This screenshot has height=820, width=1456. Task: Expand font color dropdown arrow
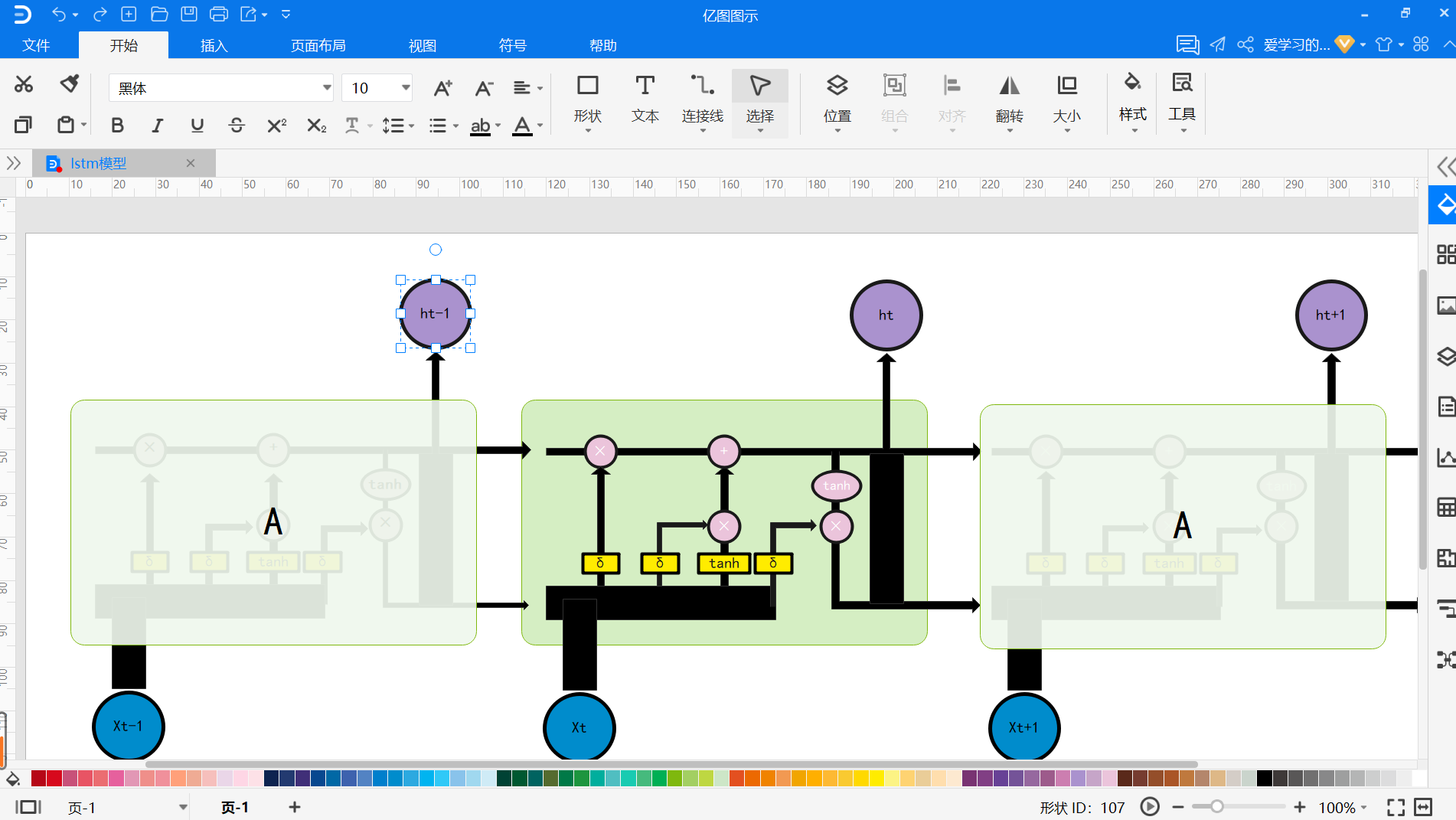[540, 125]
